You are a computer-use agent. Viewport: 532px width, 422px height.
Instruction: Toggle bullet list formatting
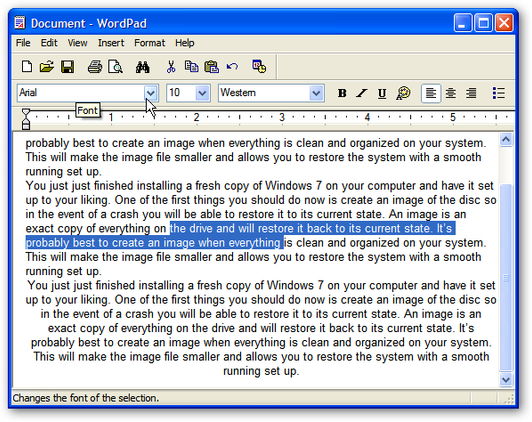tap(498, 93)
